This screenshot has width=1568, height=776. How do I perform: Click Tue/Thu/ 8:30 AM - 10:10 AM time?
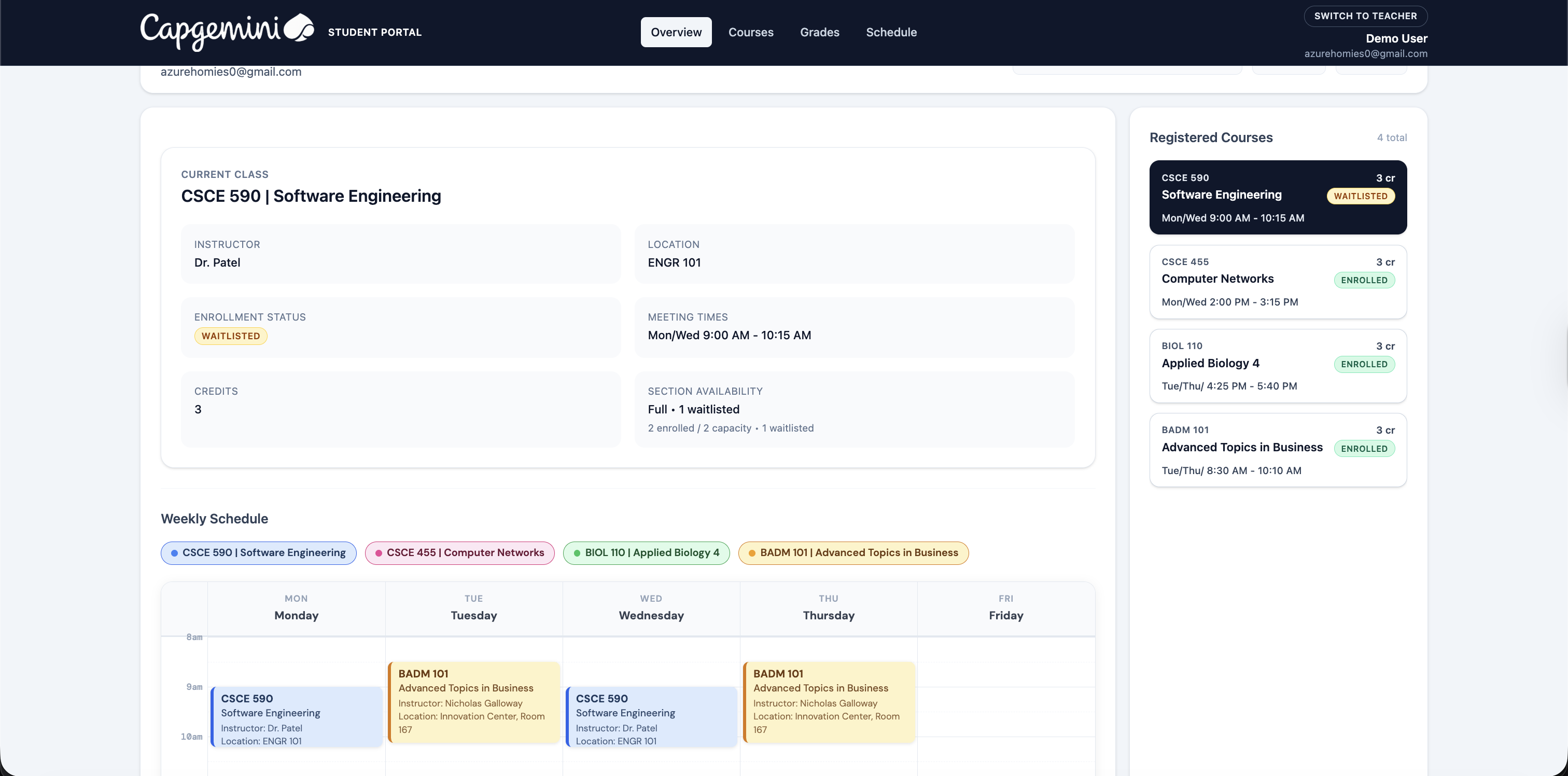pyautogui.click(x=1231, y=471)
